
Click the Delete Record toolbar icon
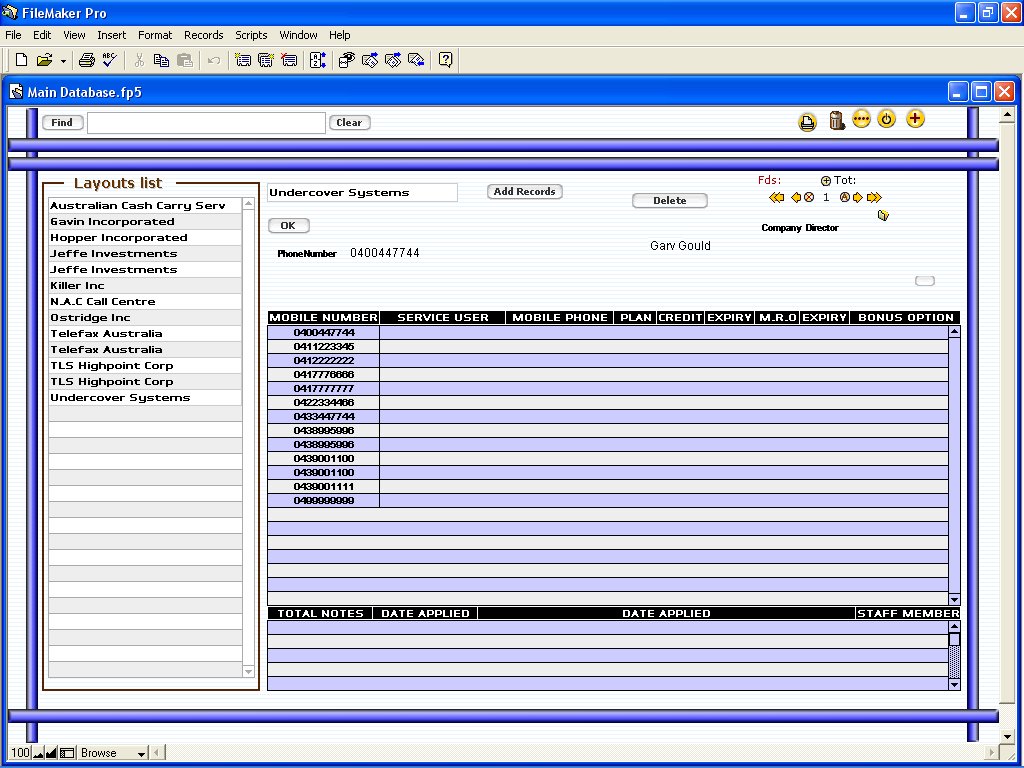[x=289, y=60]
